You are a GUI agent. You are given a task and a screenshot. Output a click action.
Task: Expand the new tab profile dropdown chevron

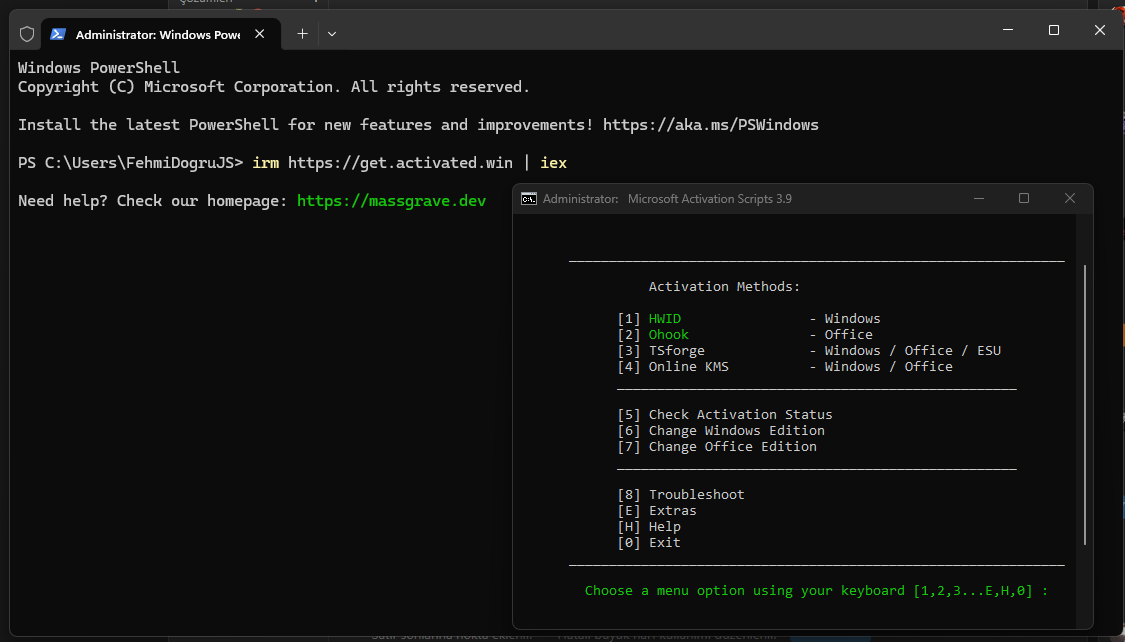click(x=332, y=34)
